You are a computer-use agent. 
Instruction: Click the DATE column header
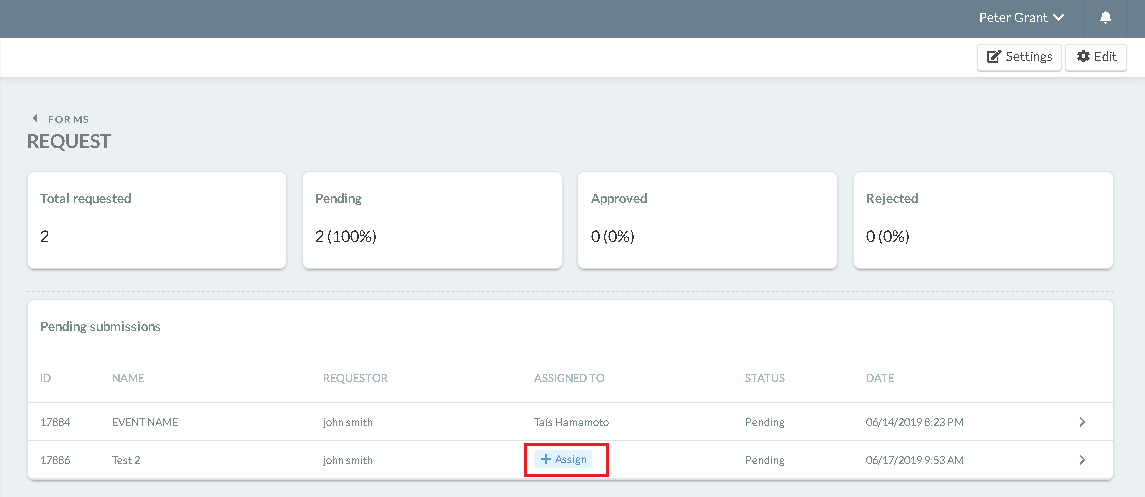tap(880, 378)
